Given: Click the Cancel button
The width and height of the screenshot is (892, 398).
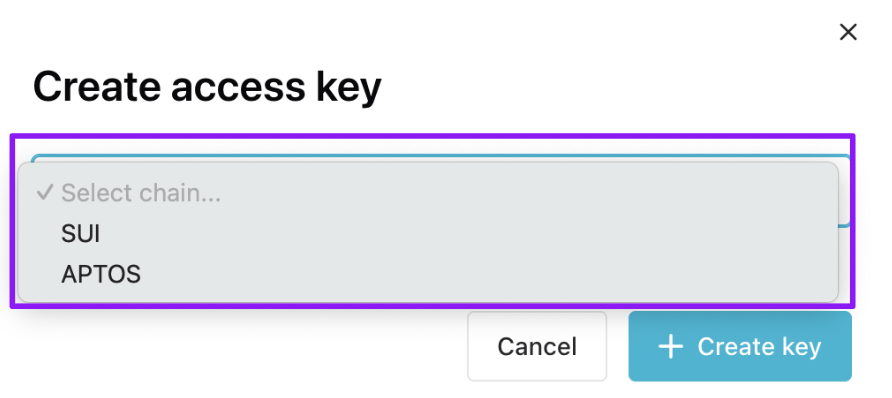Looking at the screenshot, I should [x=537, y=346].
